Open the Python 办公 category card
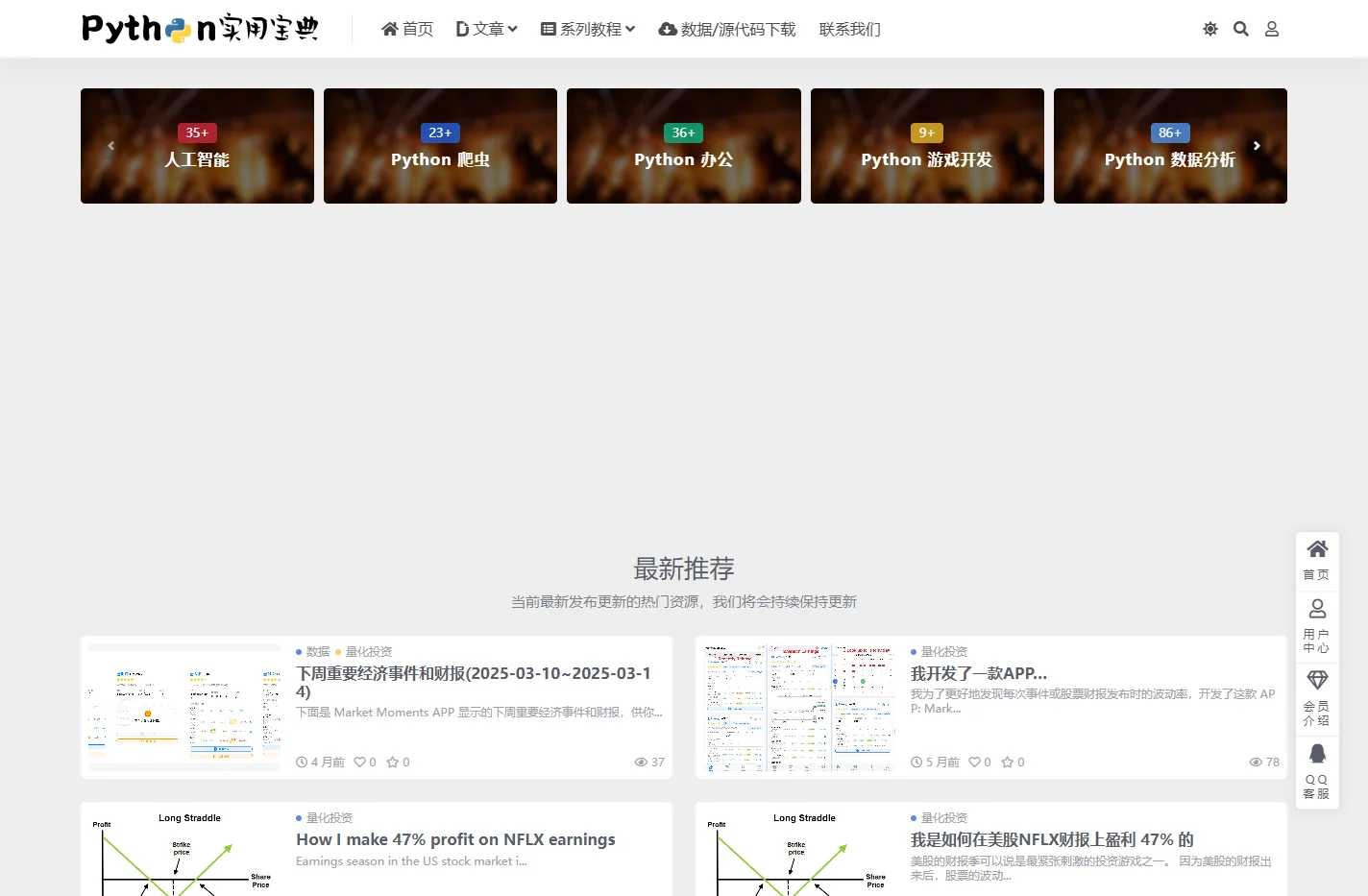 684,146
